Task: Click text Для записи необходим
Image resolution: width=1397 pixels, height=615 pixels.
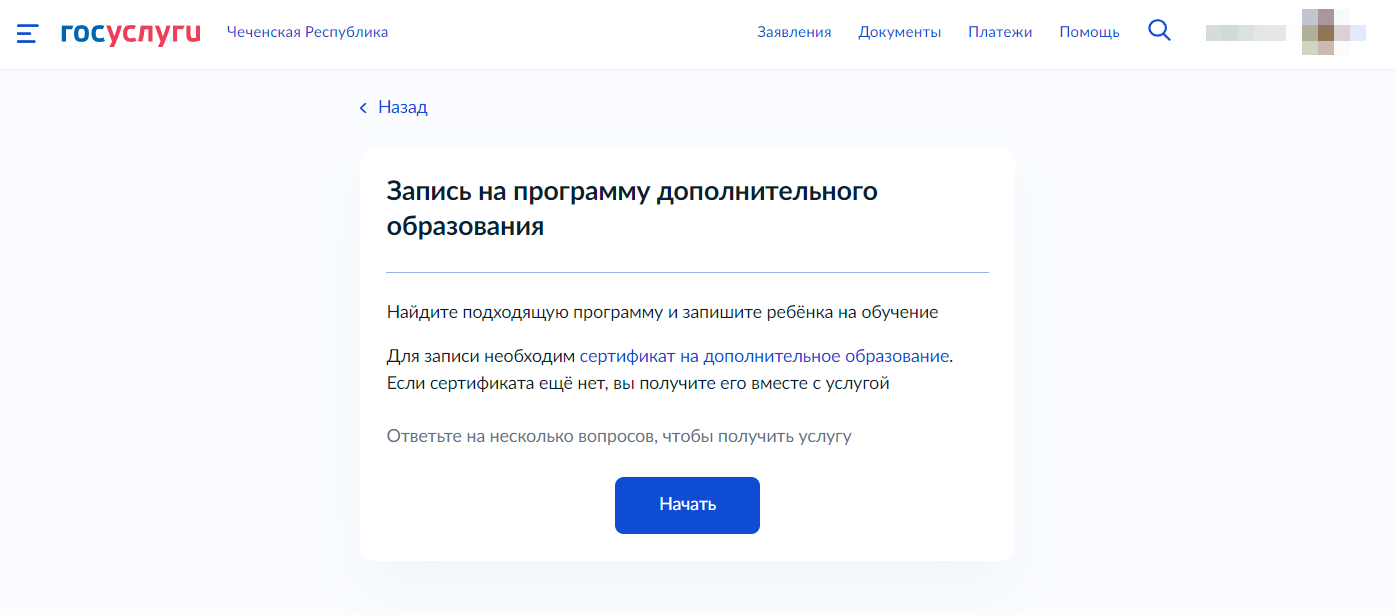Action: 481,356
